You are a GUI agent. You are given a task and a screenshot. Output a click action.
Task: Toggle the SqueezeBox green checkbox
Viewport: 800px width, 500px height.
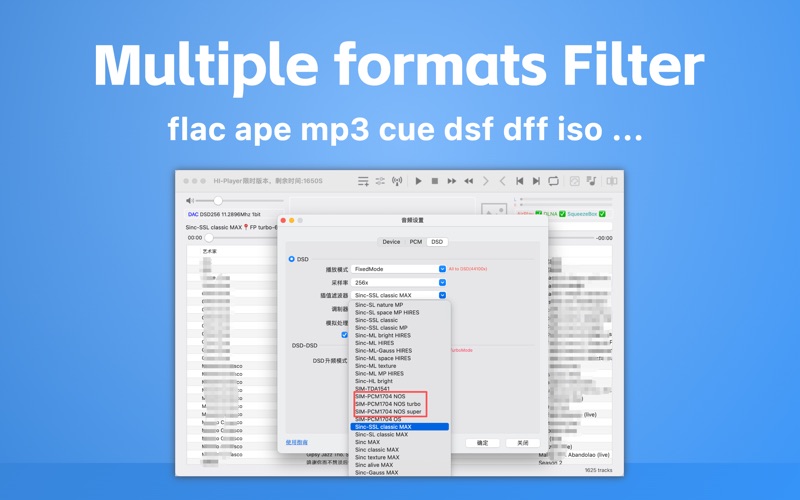[x=602, y=214]
